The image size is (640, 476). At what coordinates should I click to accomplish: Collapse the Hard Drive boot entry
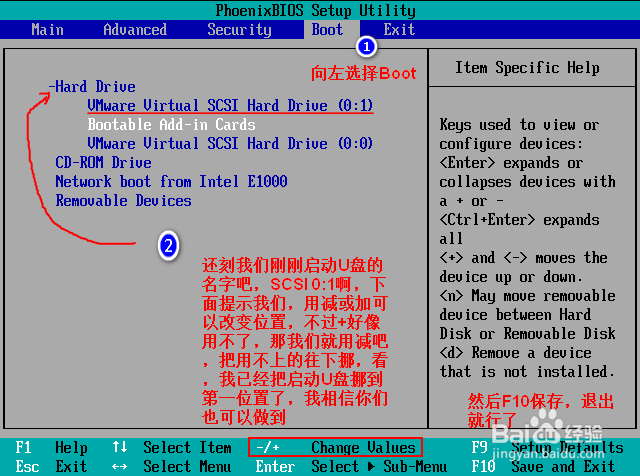coord(92,87)
